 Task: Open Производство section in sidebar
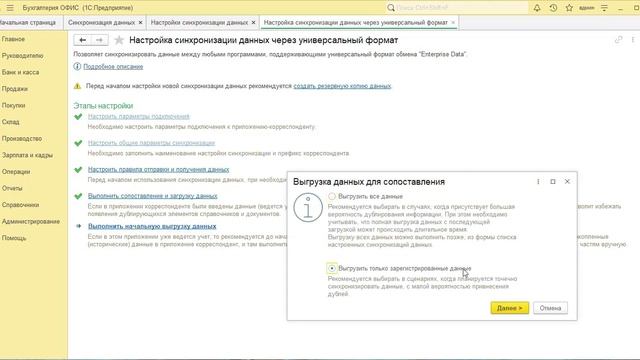pos(22,139)
